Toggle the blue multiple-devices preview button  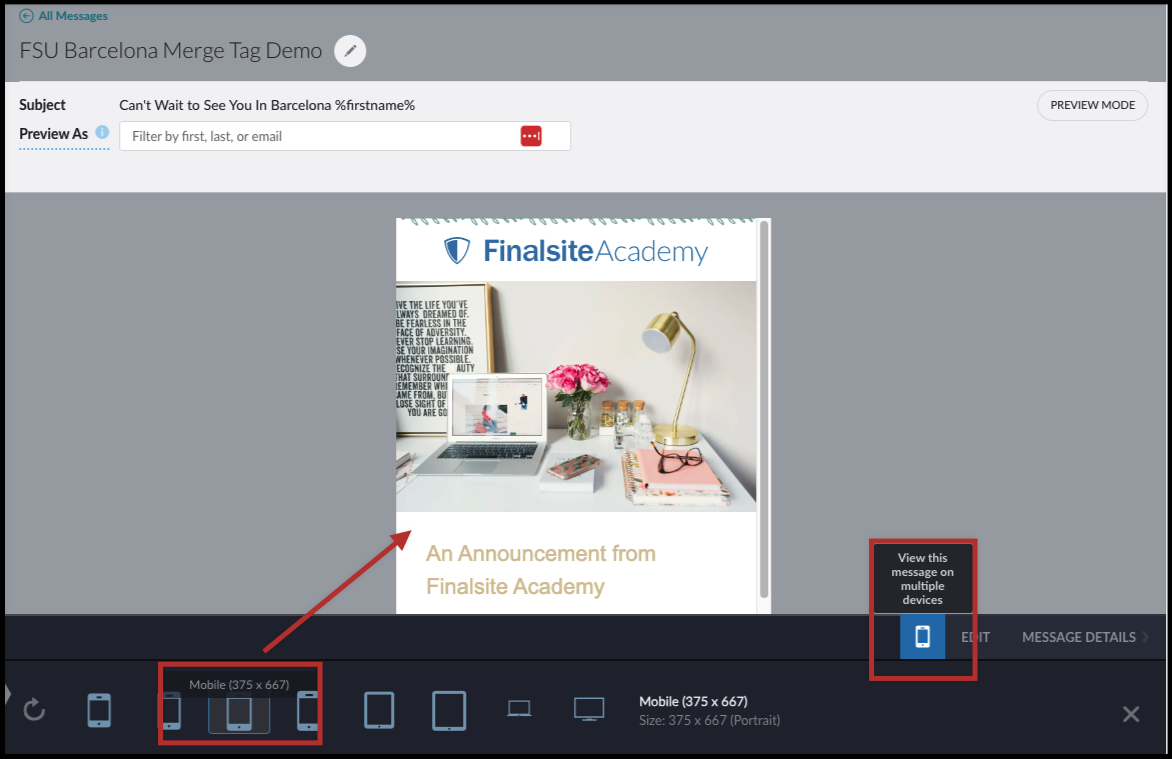pos(922,636)
